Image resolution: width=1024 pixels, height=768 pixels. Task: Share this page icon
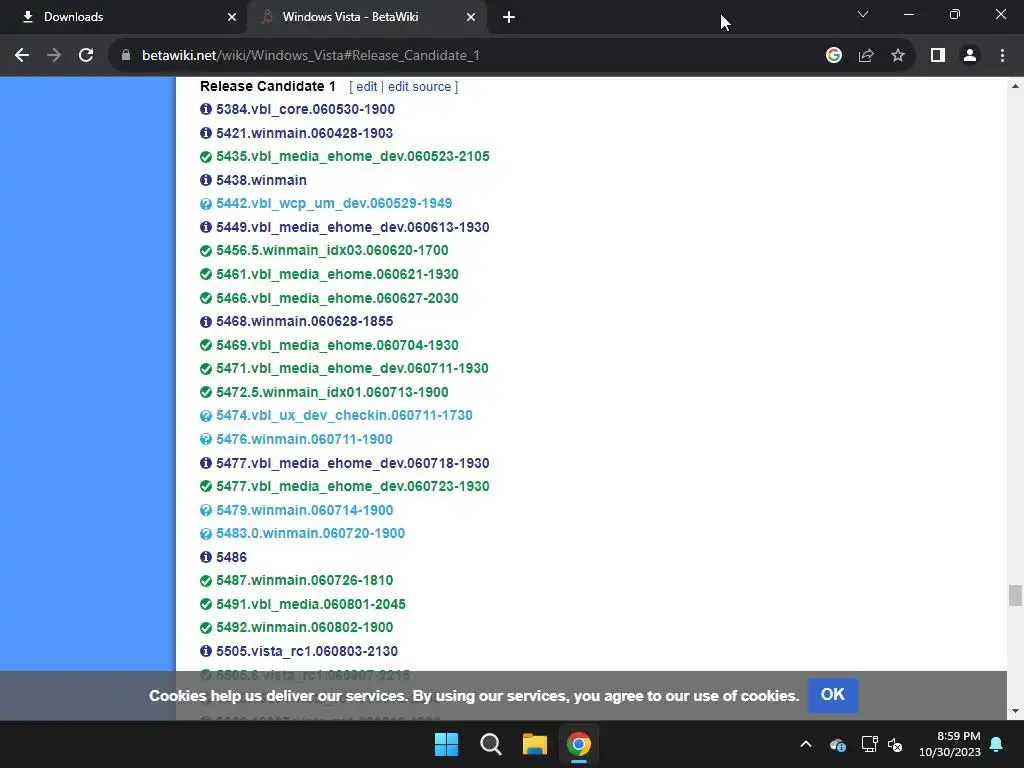(866, 56)
